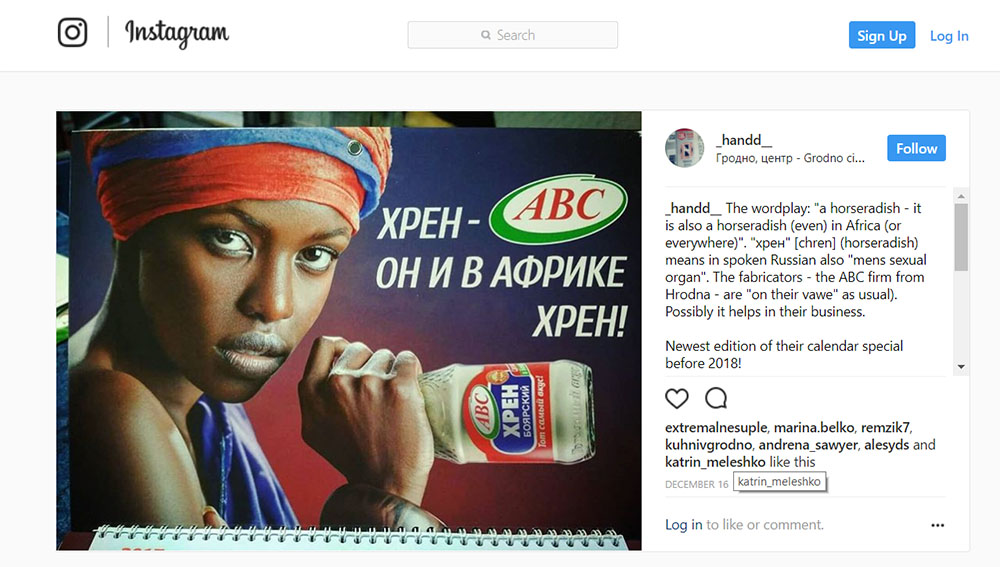Open _handd_ profile avatar picture
This screenshot has height=567, width=1000.
click(x=685, y=148)
